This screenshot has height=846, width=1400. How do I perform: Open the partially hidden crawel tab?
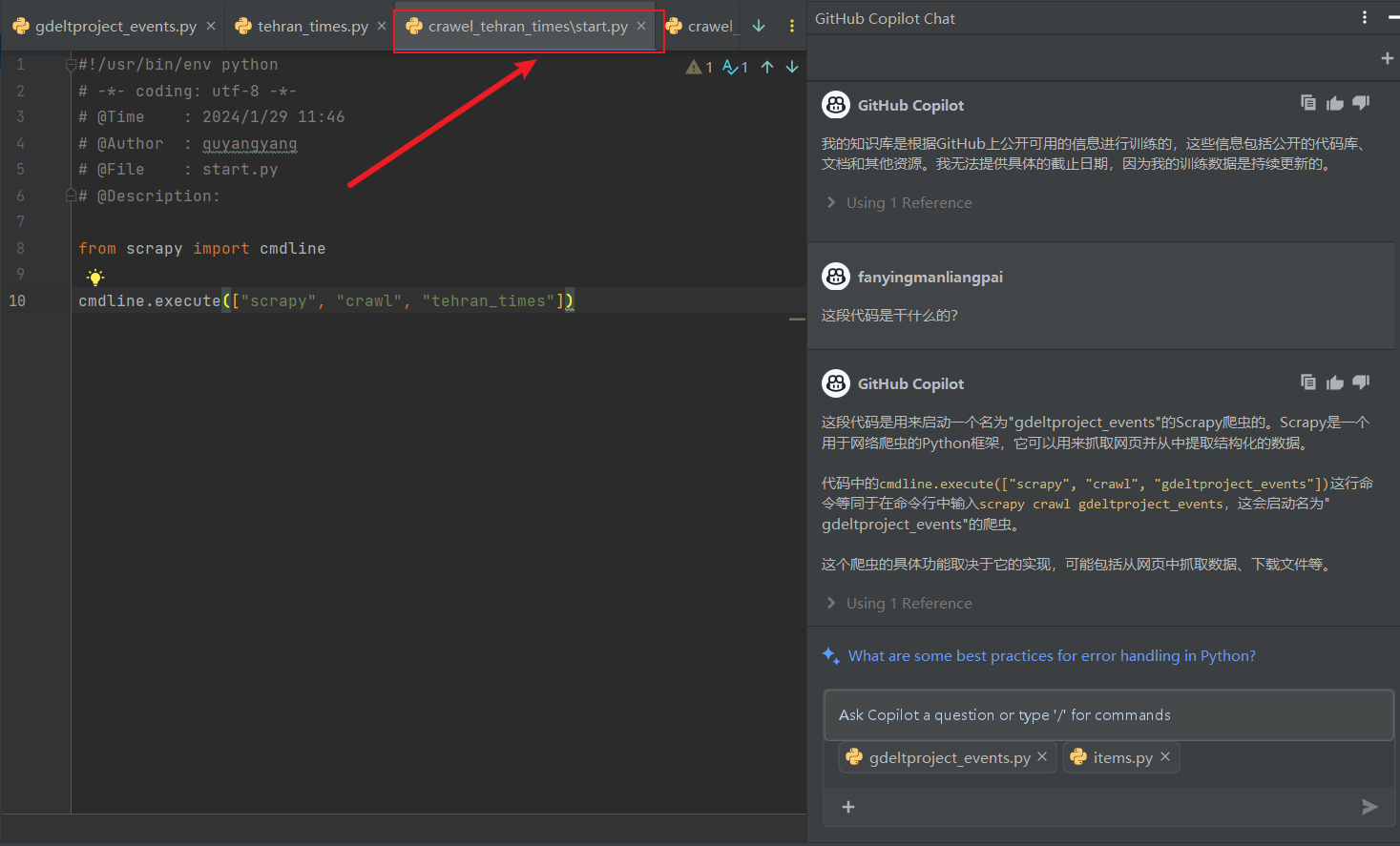coord(702,27)
